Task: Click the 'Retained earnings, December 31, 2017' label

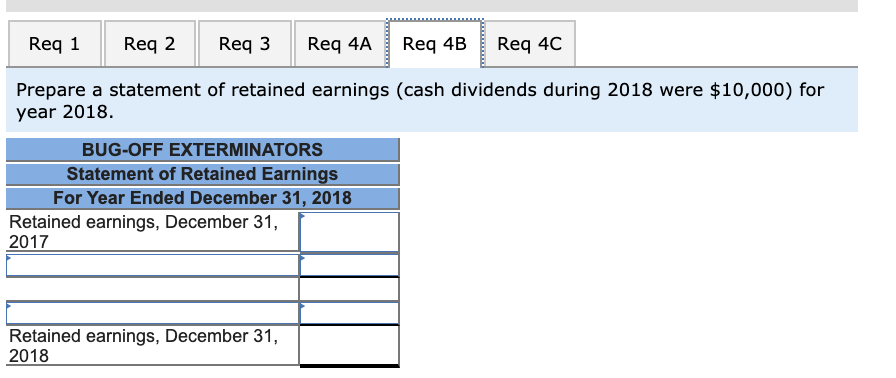Action: [144, 232]
